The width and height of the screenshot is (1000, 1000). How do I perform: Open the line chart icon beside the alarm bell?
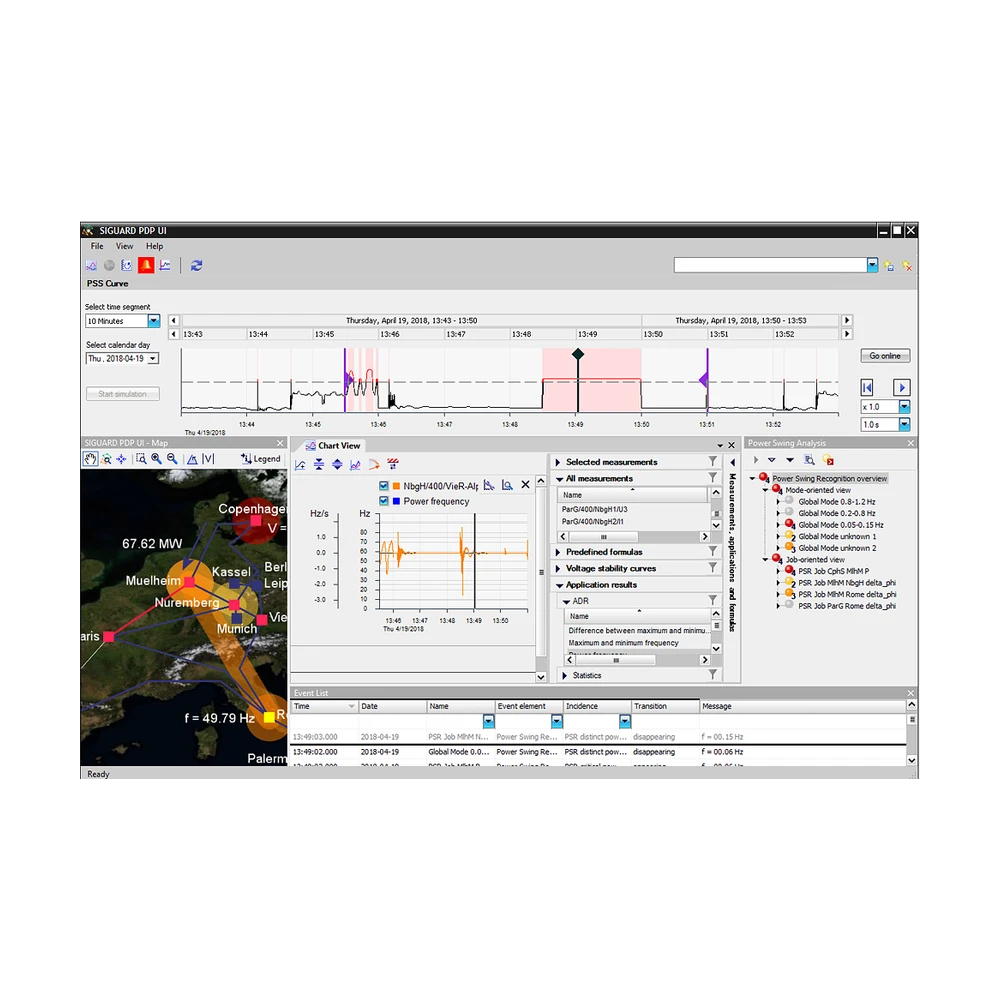pyautogui.click(x=165, y=265)
